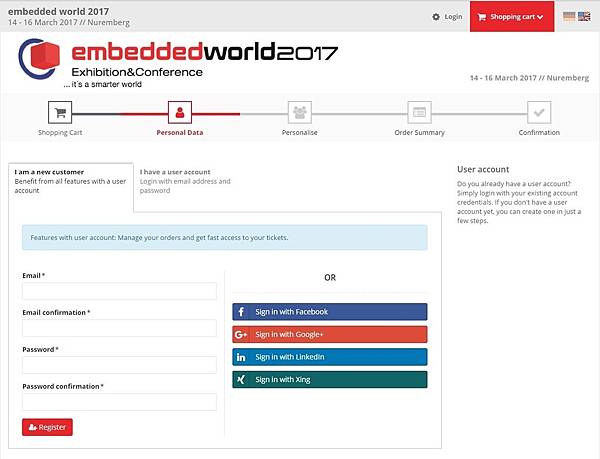Click 'embedded world 2017' header title text
This screenshot has height=459, width=600.
point(59,11)
